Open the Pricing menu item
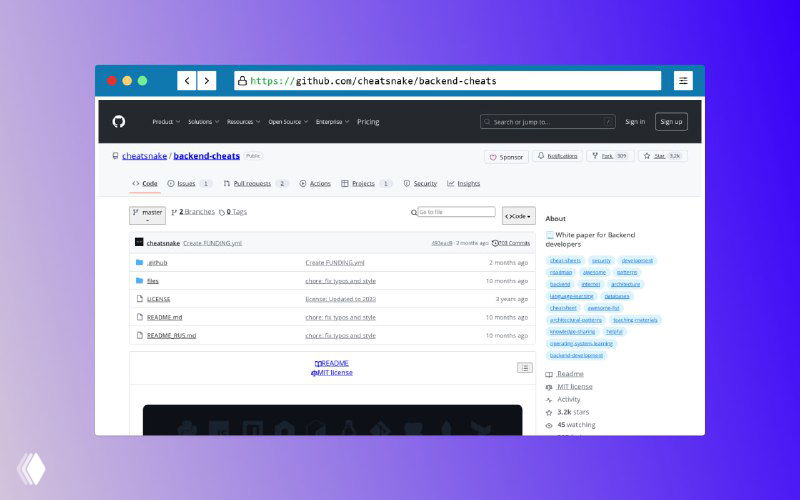 pyautogui.click(x=368, y=122)
